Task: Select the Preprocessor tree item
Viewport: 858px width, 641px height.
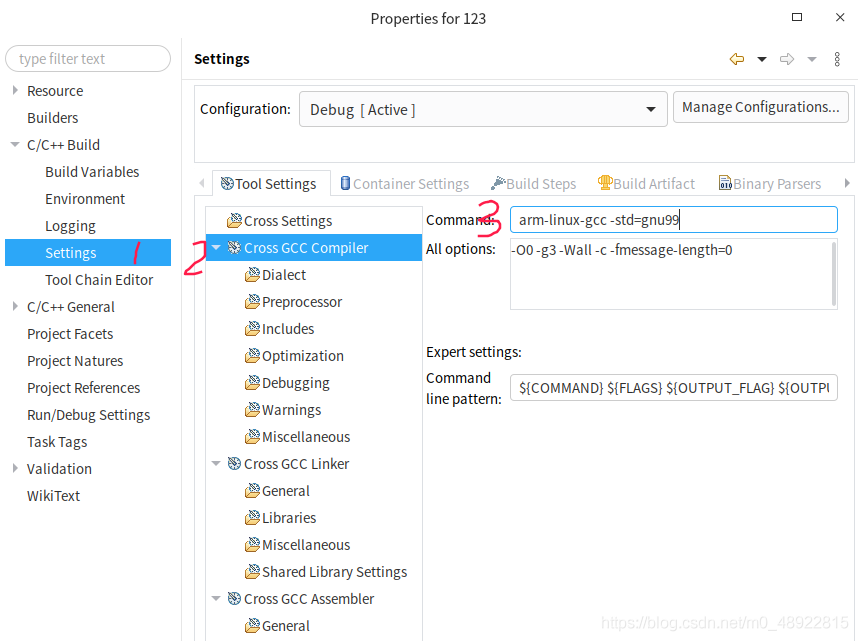Action: click(x=301, y=302)
